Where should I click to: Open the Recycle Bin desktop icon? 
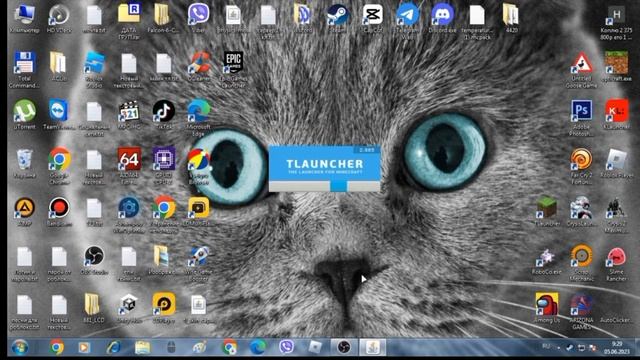(24, 163)
